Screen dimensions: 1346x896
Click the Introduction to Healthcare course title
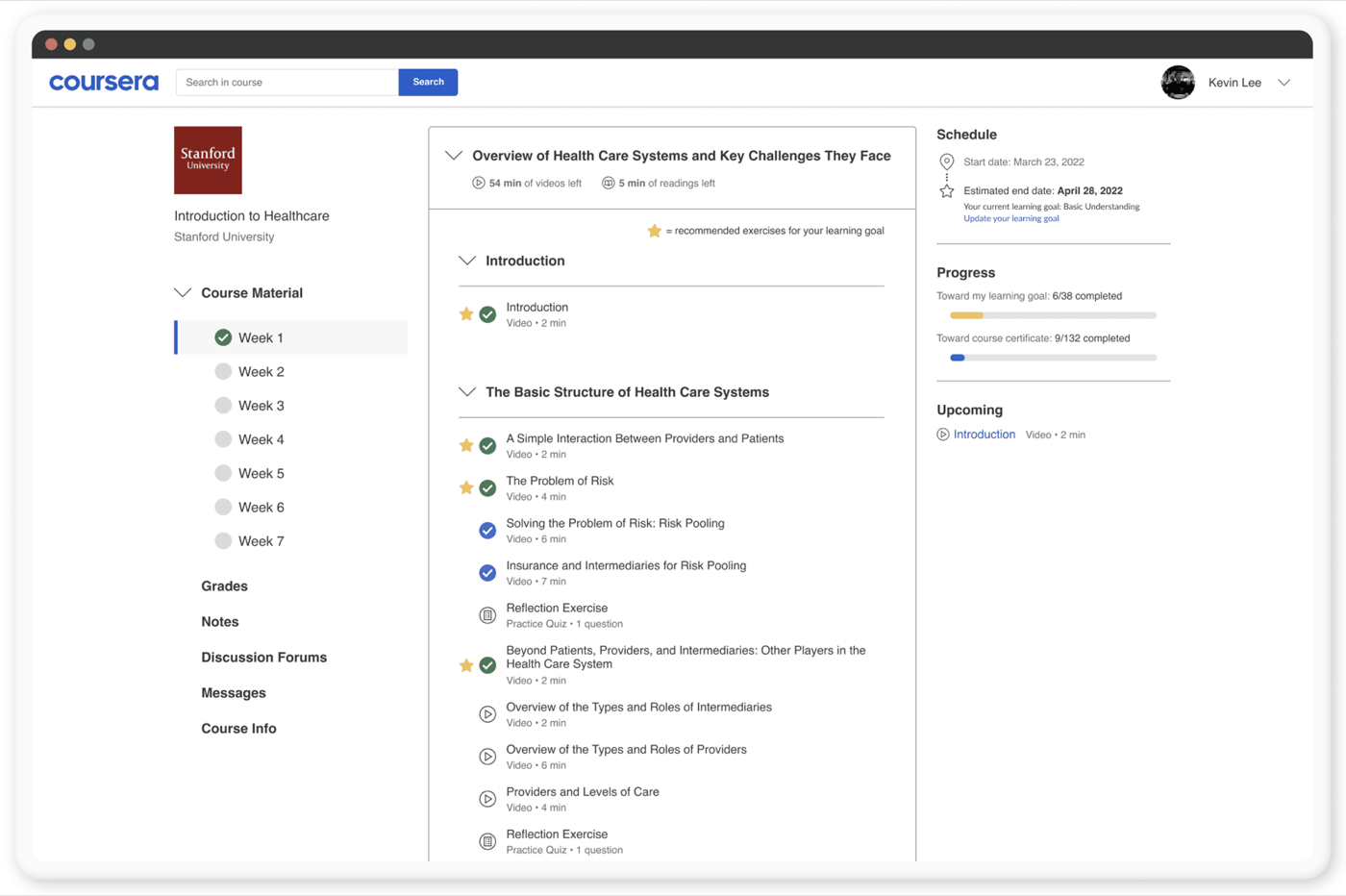(x=252, y=215)
